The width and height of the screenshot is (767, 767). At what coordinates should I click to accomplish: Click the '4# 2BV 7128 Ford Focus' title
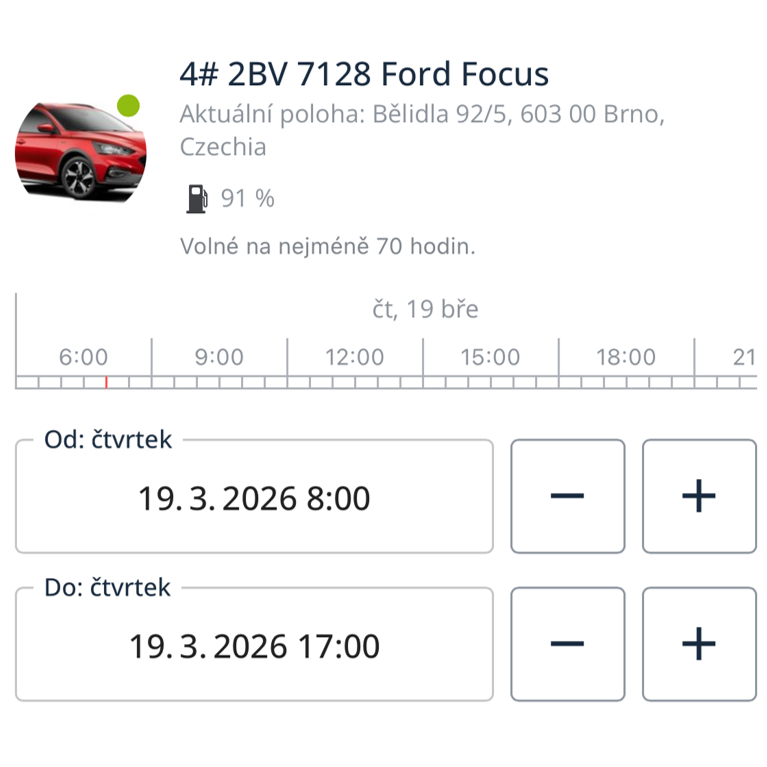pyautogui.click(x=364, y=74)
